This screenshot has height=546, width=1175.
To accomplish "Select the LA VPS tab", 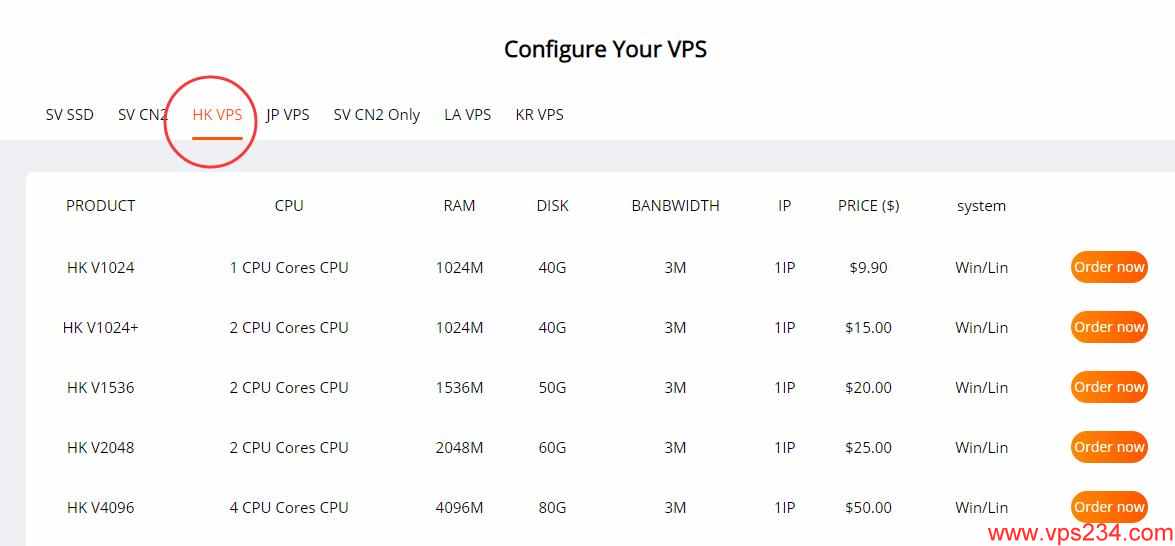I will (x=468, y=115).
